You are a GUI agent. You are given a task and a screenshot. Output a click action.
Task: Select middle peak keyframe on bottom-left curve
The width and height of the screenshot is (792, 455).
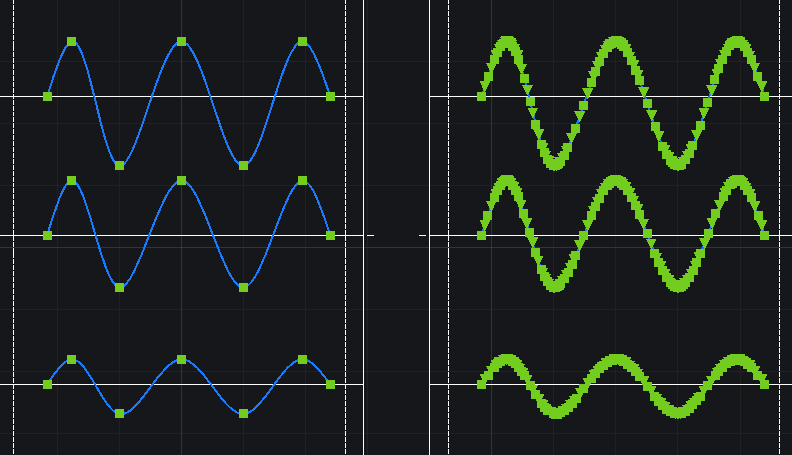(181, 359)
